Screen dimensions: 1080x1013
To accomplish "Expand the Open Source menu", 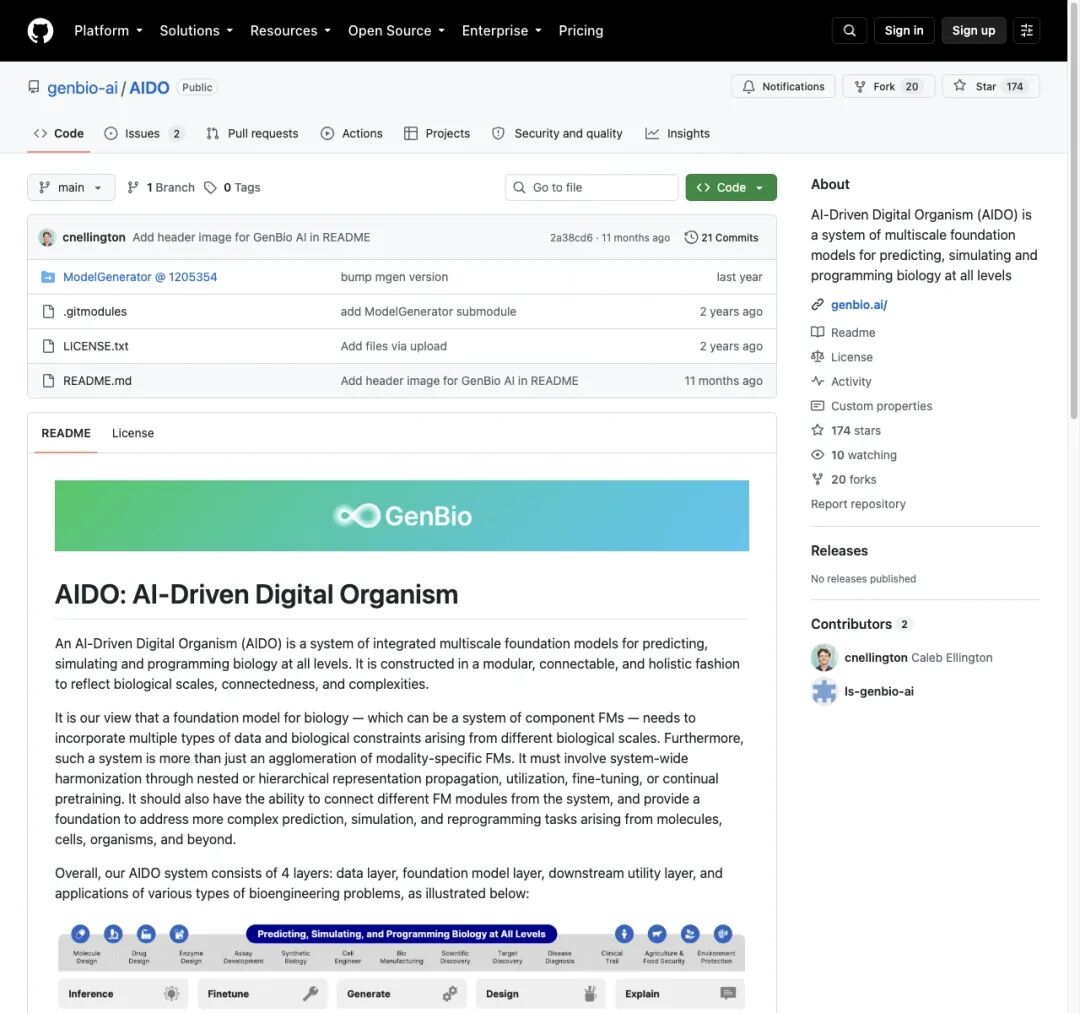I will [396, 30].
